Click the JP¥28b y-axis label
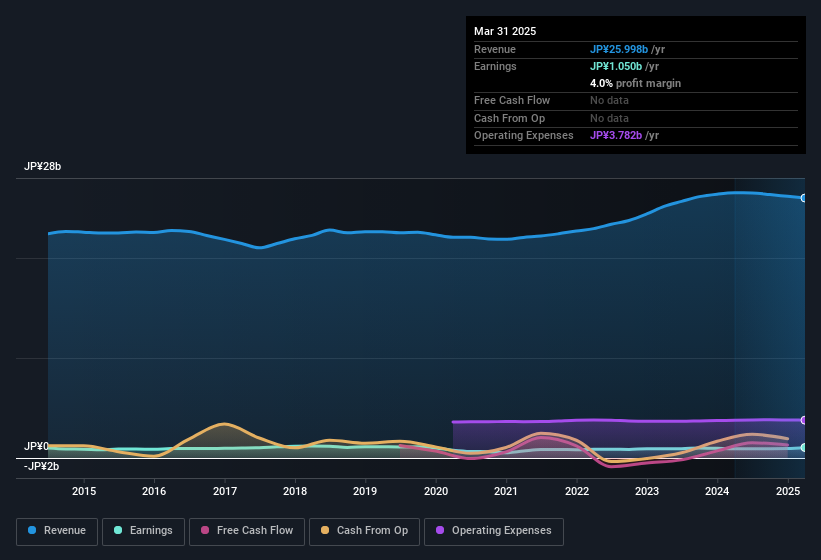The image size is (821, 560). pyautogui.click(x=42, y=166)
